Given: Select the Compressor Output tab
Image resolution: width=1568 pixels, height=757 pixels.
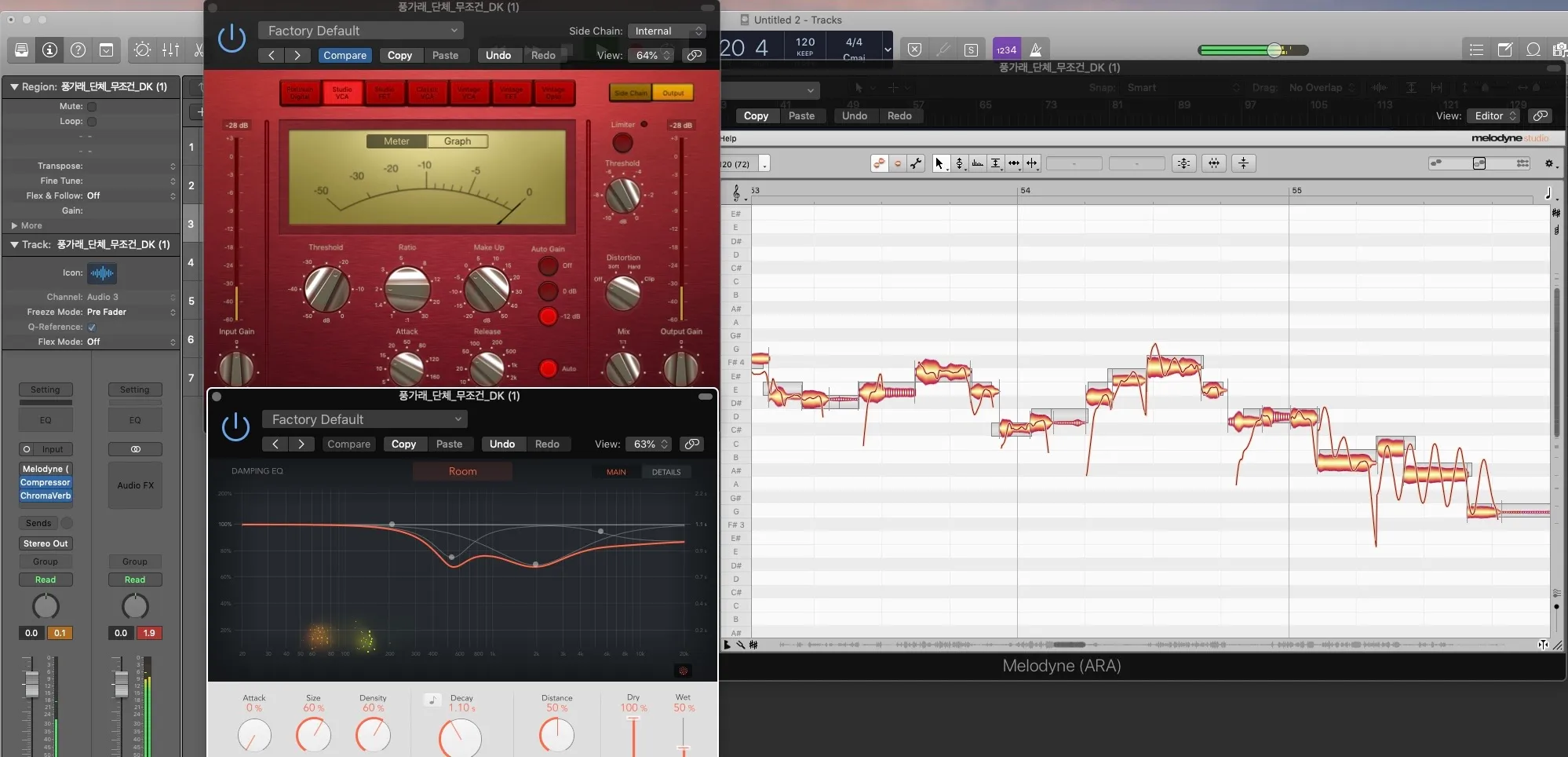Looking at the screenshot, I should click(673, 93).
